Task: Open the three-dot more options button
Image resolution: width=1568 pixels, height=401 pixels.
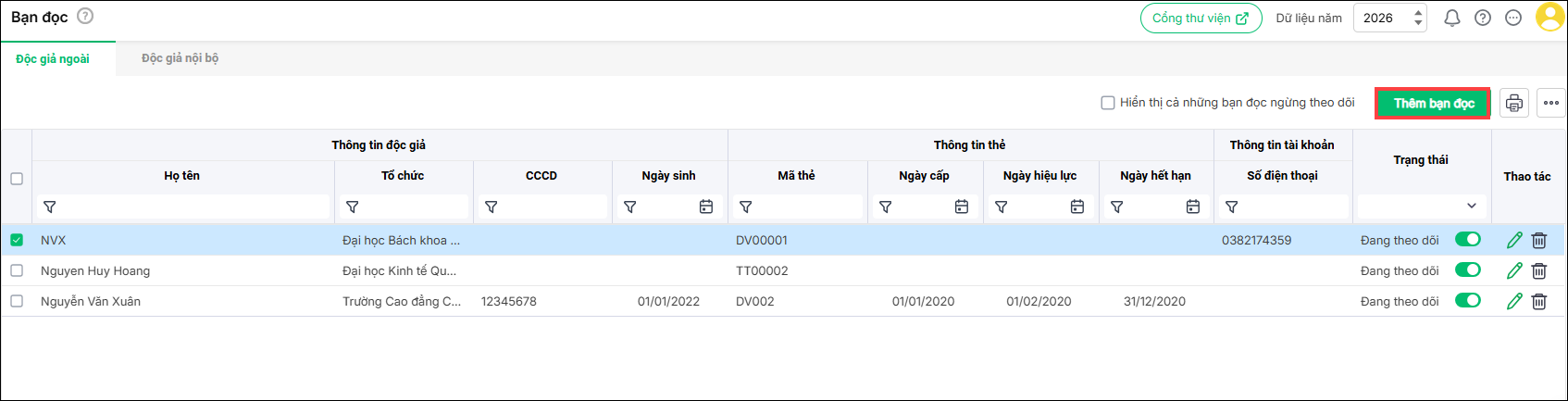Action: 1551,103
